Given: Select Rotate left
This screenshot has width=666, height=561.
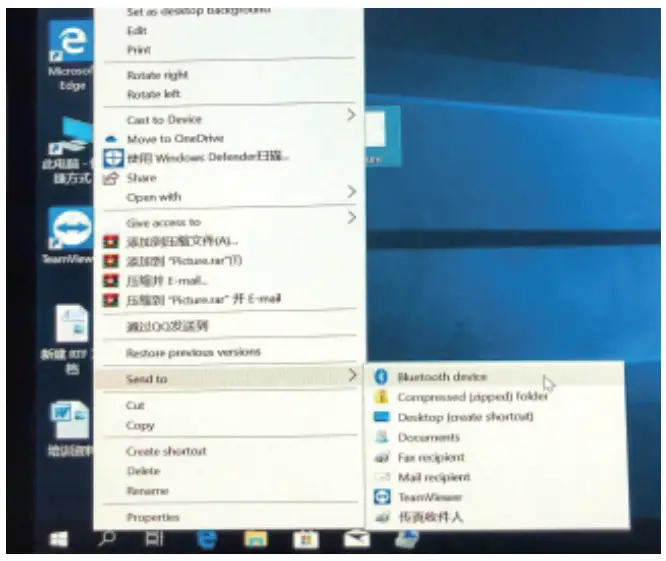Looking at the screenshot, I should point(153,94).
